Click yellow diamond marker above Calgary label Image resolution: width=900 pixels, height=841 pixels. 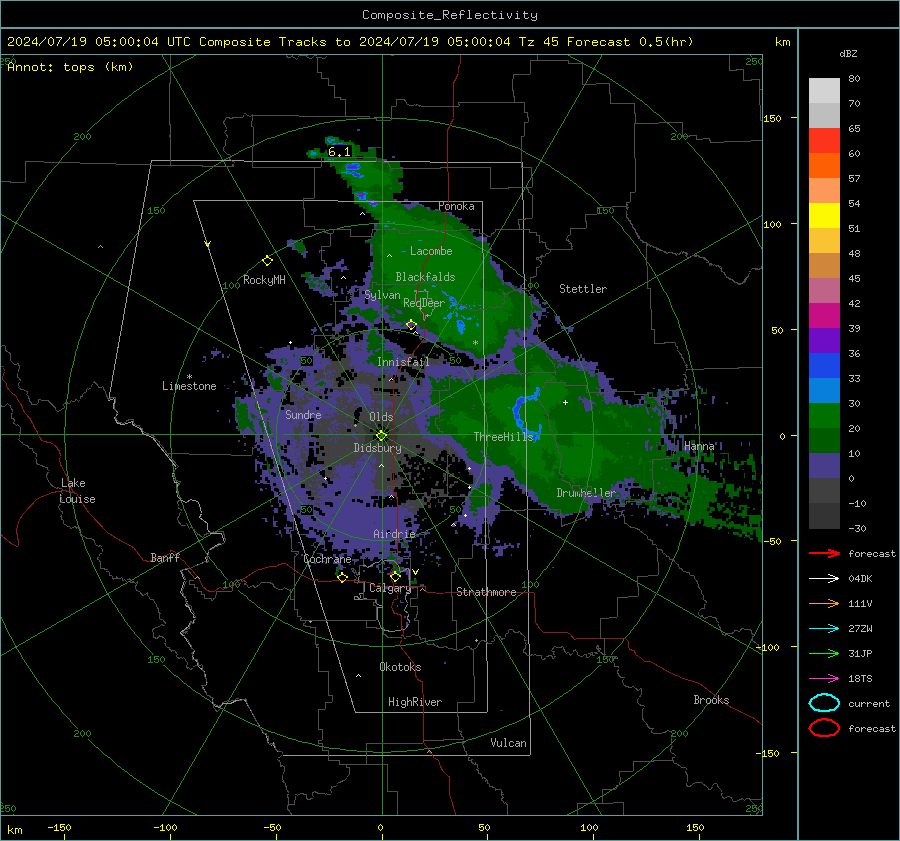(x=395, y=576)
